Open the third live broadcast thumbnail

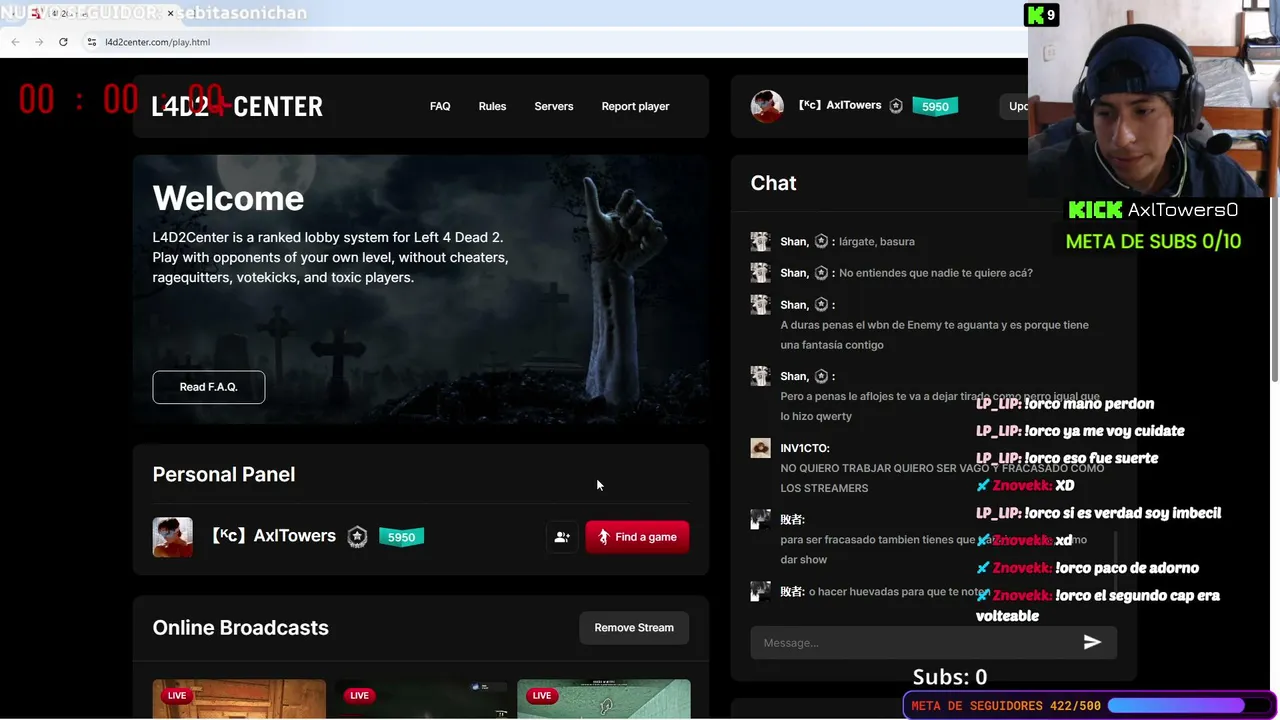[x=604, y=699]
